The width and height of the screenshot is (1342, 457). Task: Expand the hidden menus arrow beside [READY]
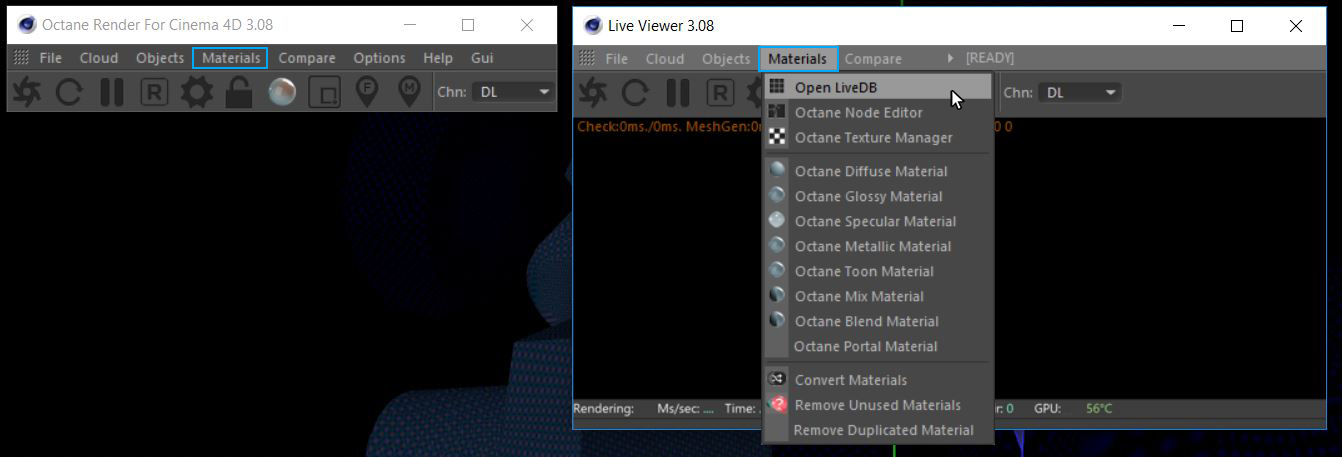click(x=951, y=59)
